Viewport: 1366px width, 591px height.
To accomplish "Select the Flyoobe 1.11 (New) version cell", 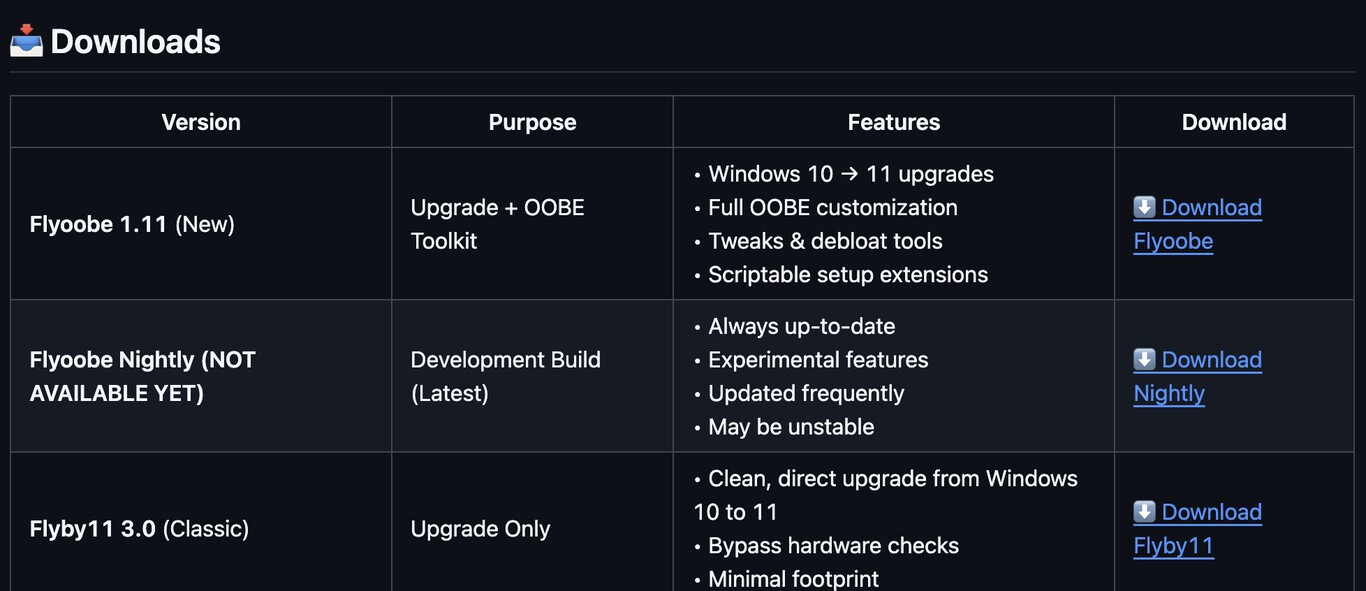I will tap(132, 224).
